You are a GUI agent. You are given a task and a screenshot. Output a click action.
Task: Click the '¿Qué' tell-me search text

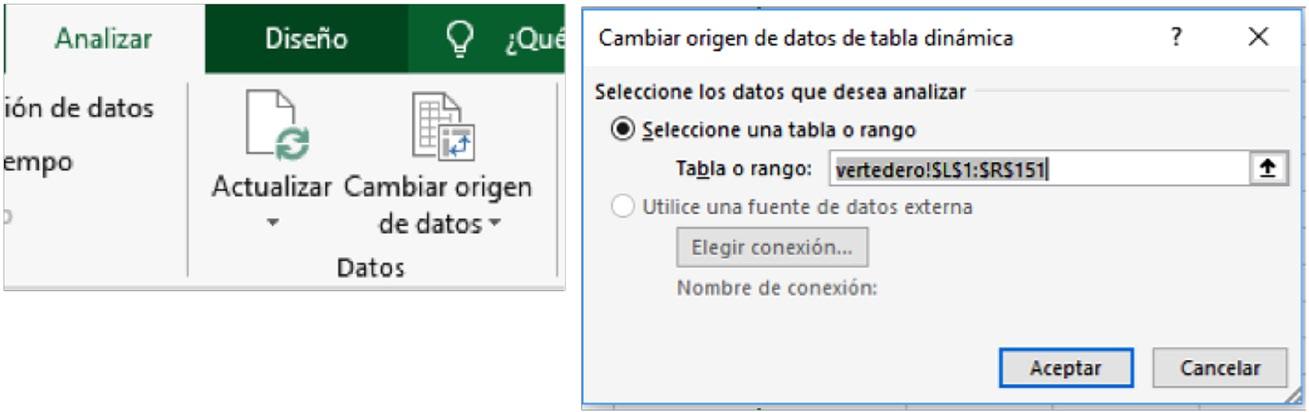click(535, 40)
